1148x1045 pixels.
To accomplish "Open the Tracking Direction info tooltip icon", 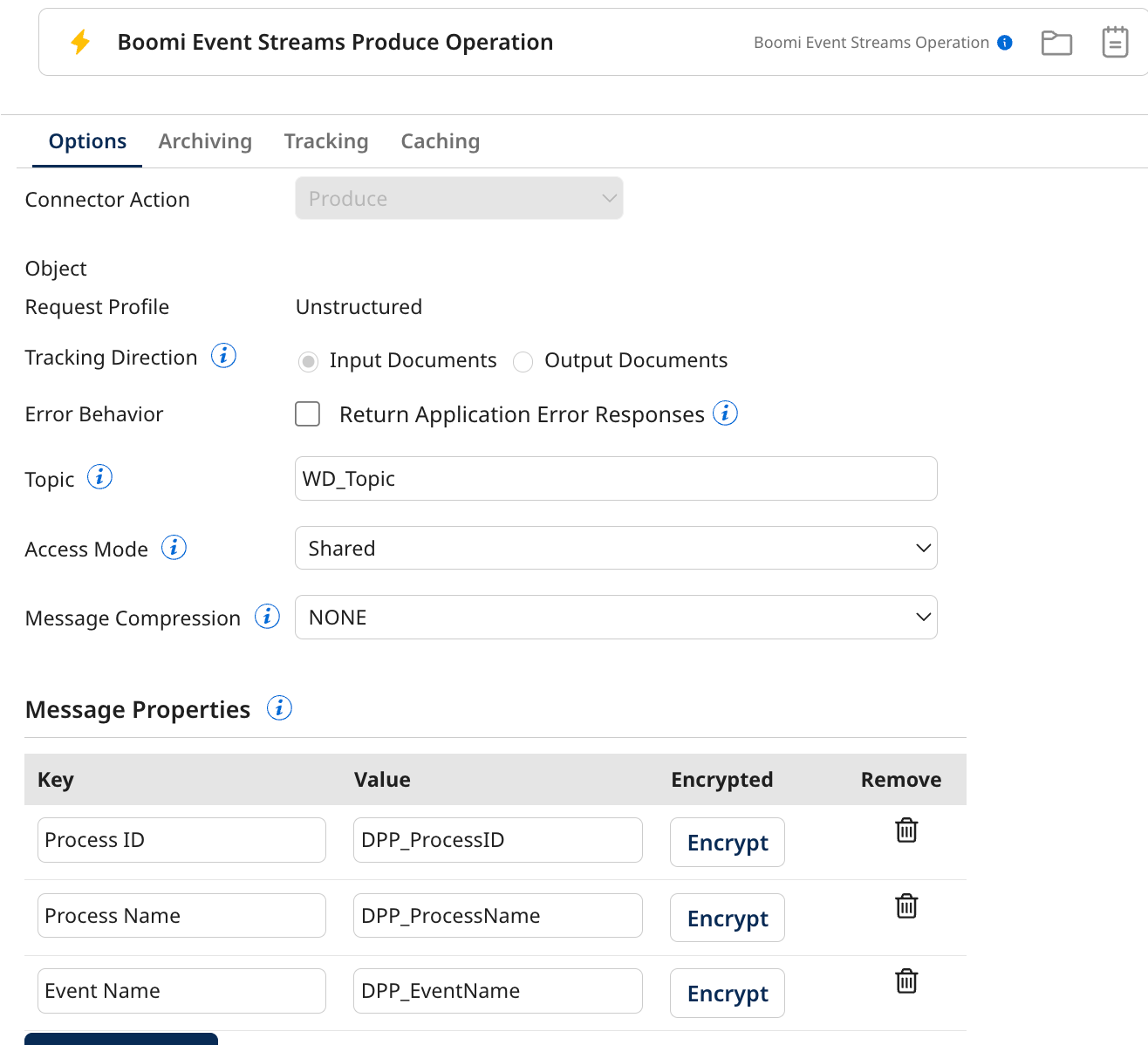I will [x=224, y=356].
